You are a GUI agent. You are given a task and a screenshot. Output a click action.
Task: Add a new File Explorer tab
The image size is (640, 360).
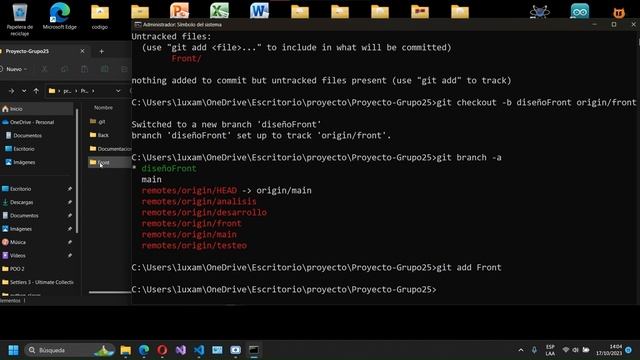[101, 51]
